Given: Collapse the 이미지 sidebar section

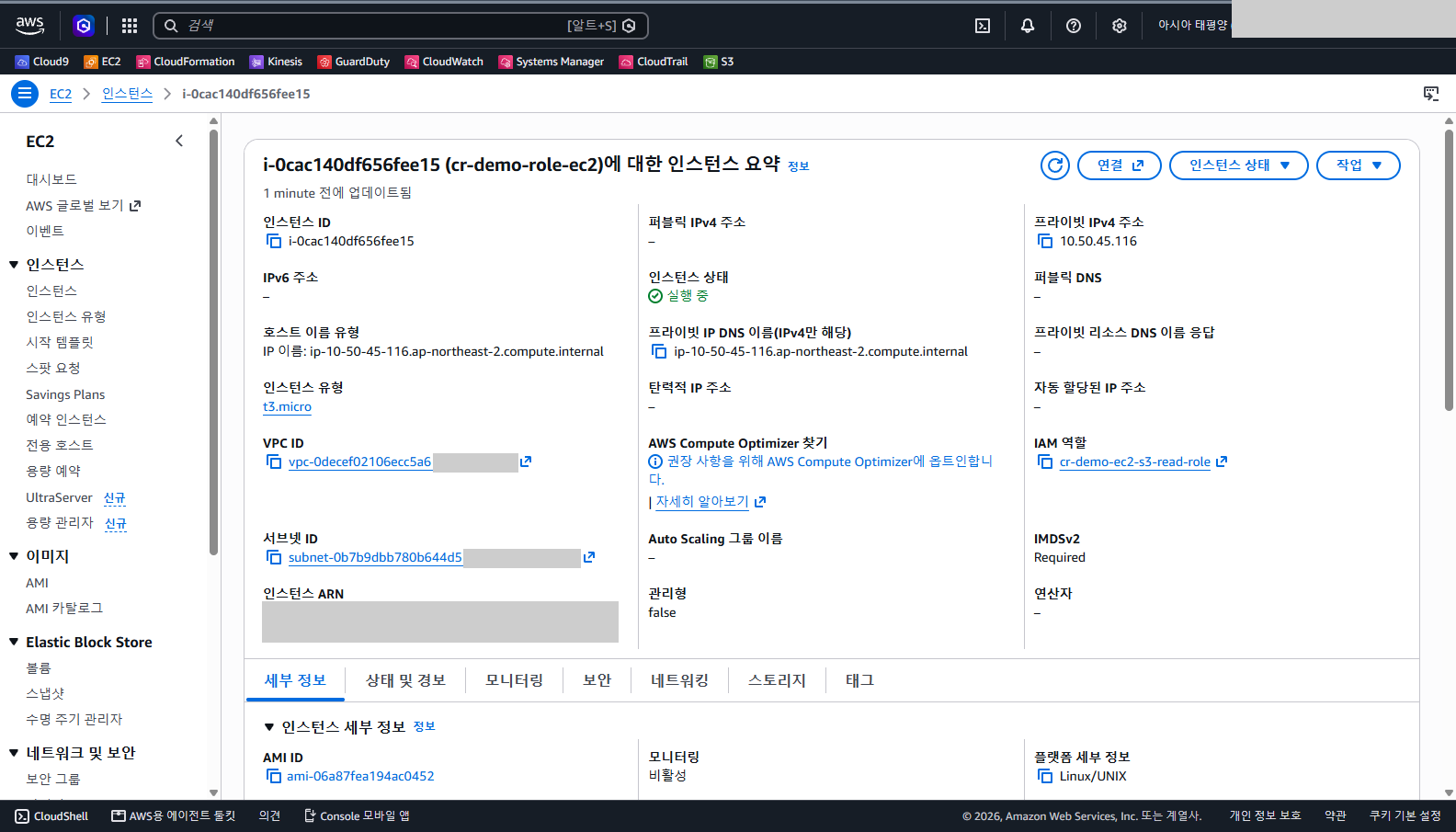Looking at the screenshot, I should coord(14,556).
